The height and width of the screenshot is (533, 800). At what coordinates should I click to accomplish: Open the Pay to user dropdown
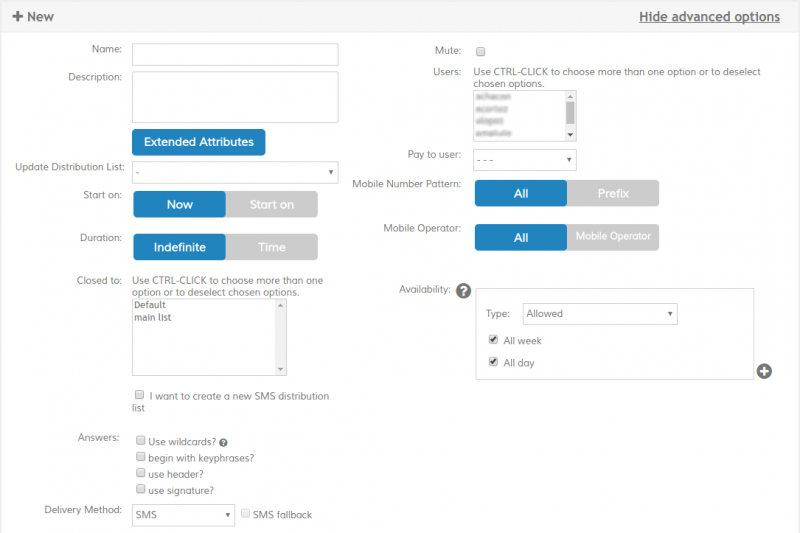coord(524,160)
